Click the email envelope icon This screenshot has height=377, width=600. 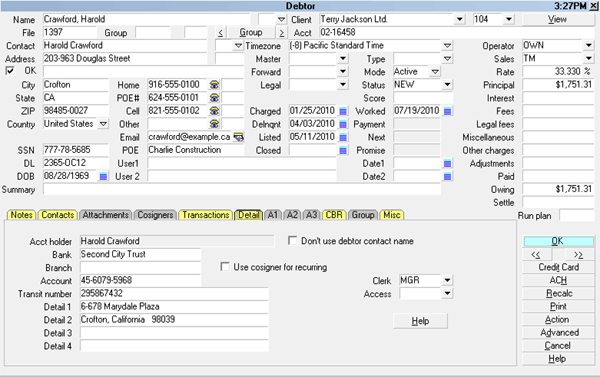(x=238, y=137)
